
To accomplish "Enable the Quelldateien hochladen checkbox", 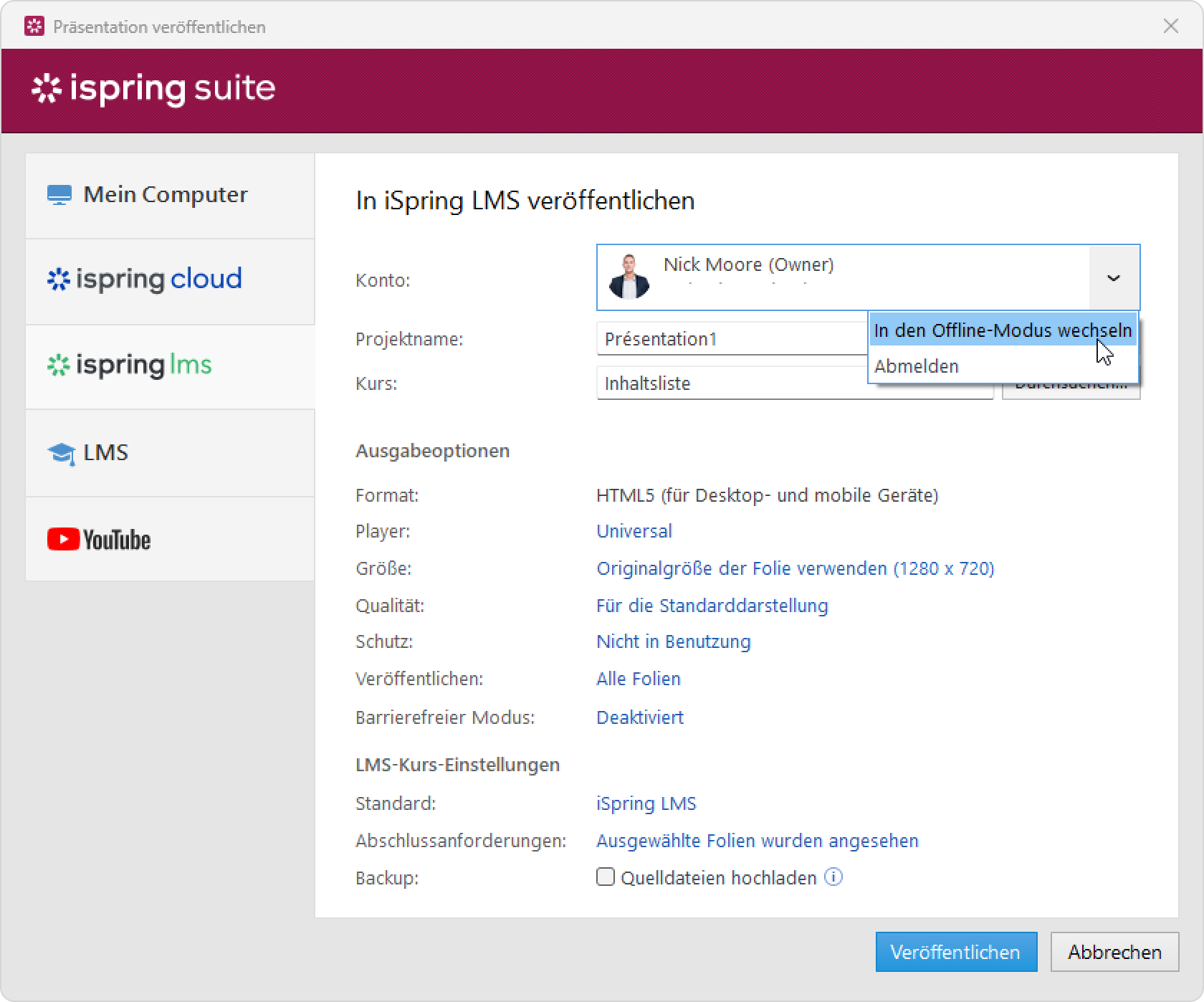I will pos(606,877).
